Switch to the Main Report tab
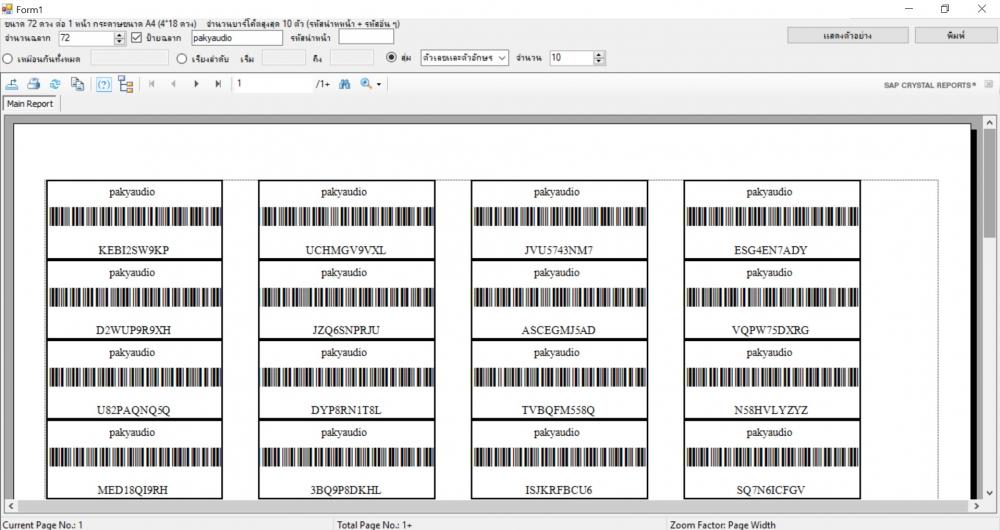 click(x=30, y=103)
